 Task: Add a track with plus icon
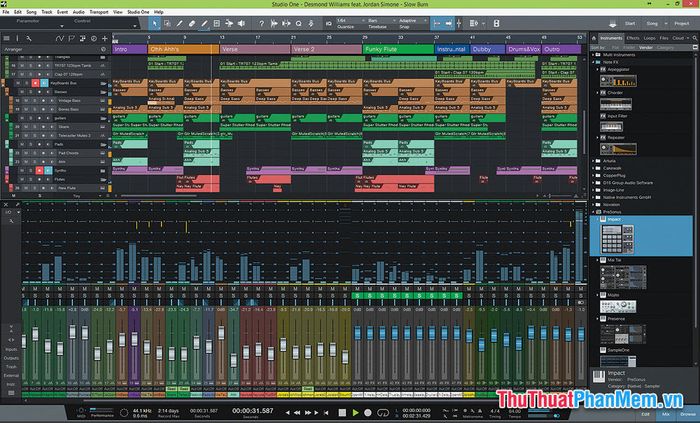pos(105,39)
